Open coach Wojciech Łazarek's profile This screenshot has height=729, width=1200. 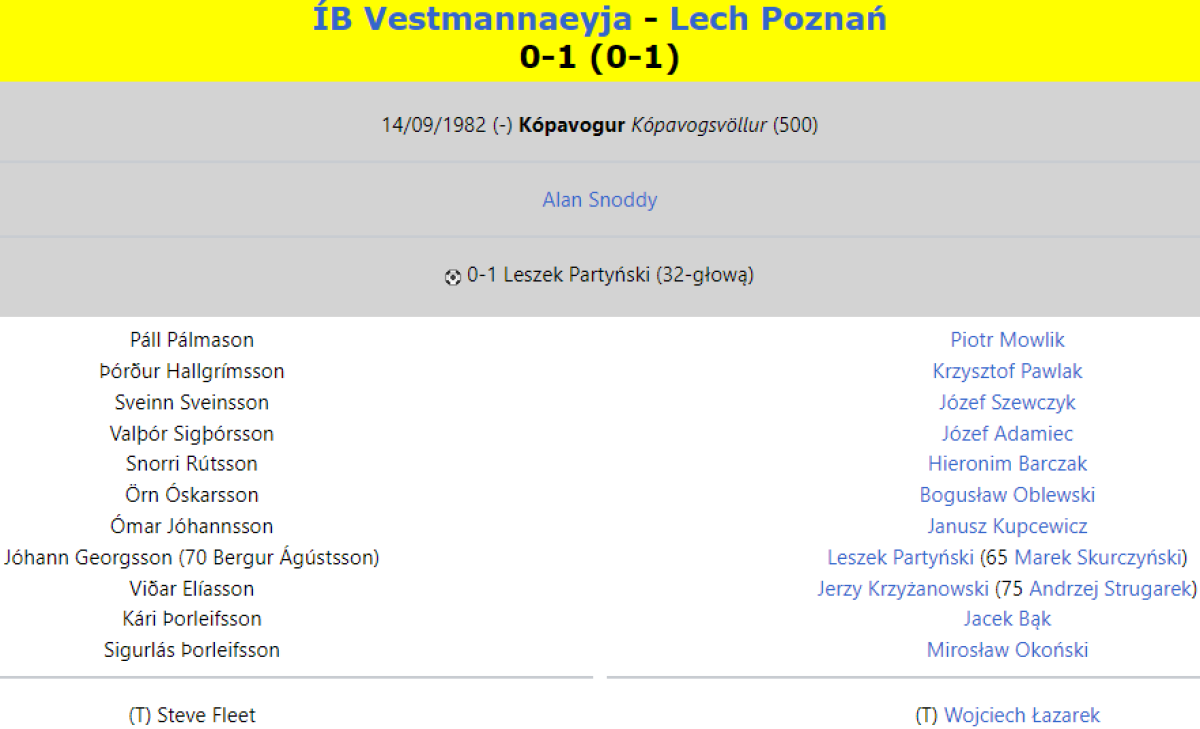pyautogui.click(x=1022, y=715)
